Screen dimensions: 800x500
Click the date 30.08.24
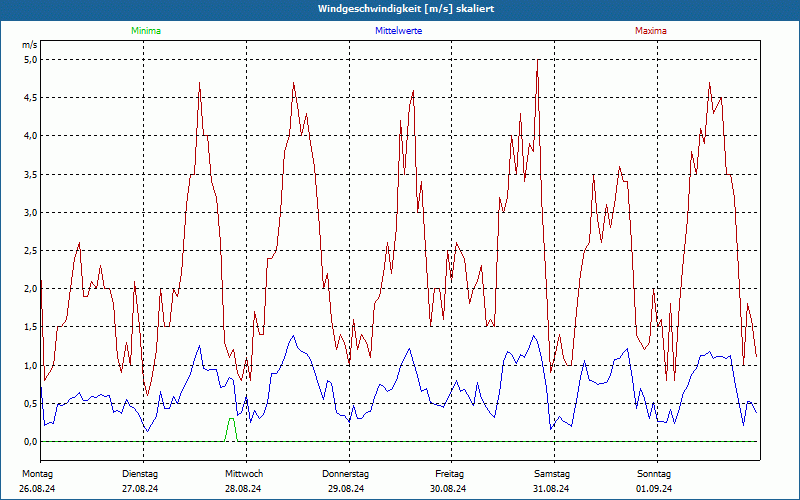point(448,489)
